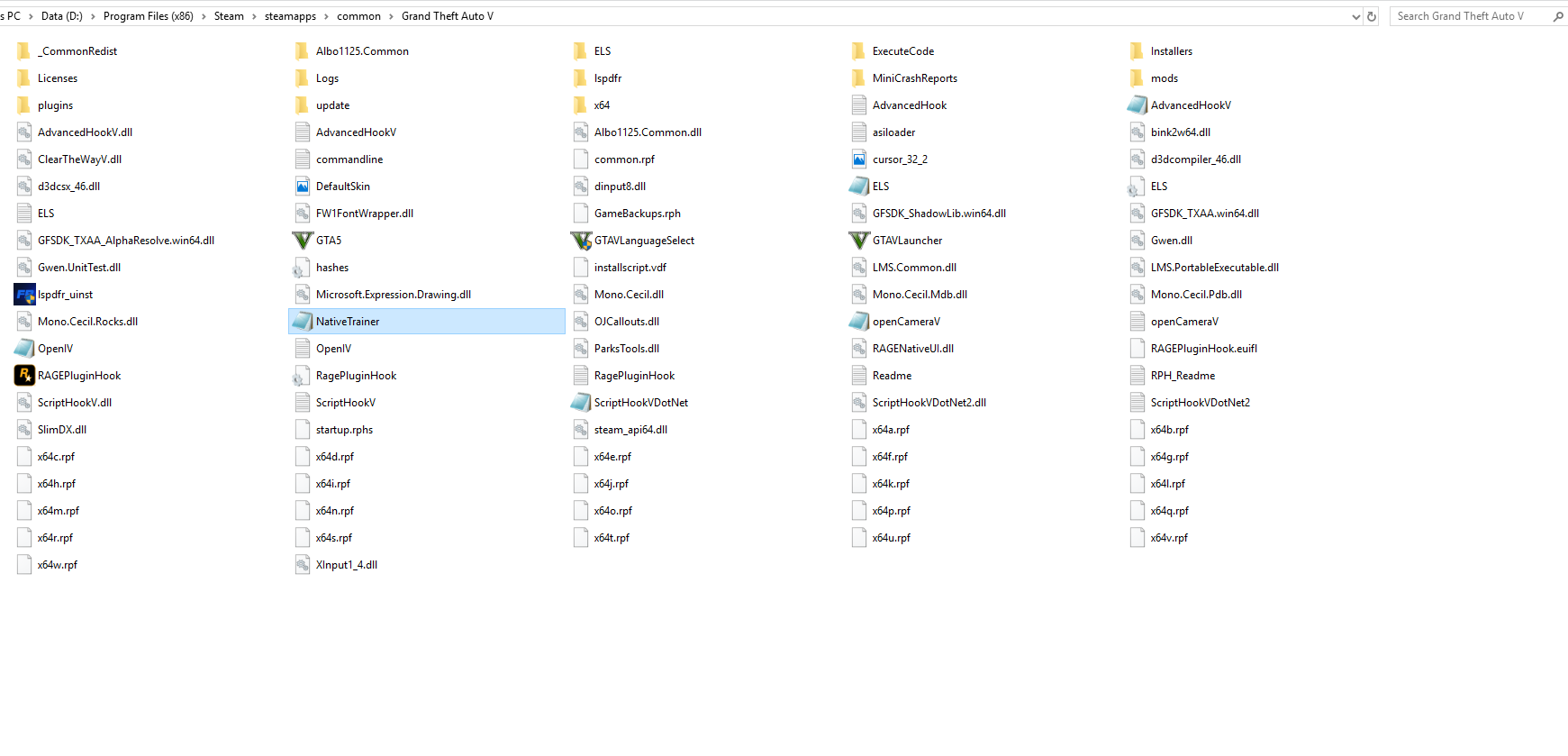The image size is (1568, 756).
Task: Select the mods folder icon
Action: pos(1137,78)
